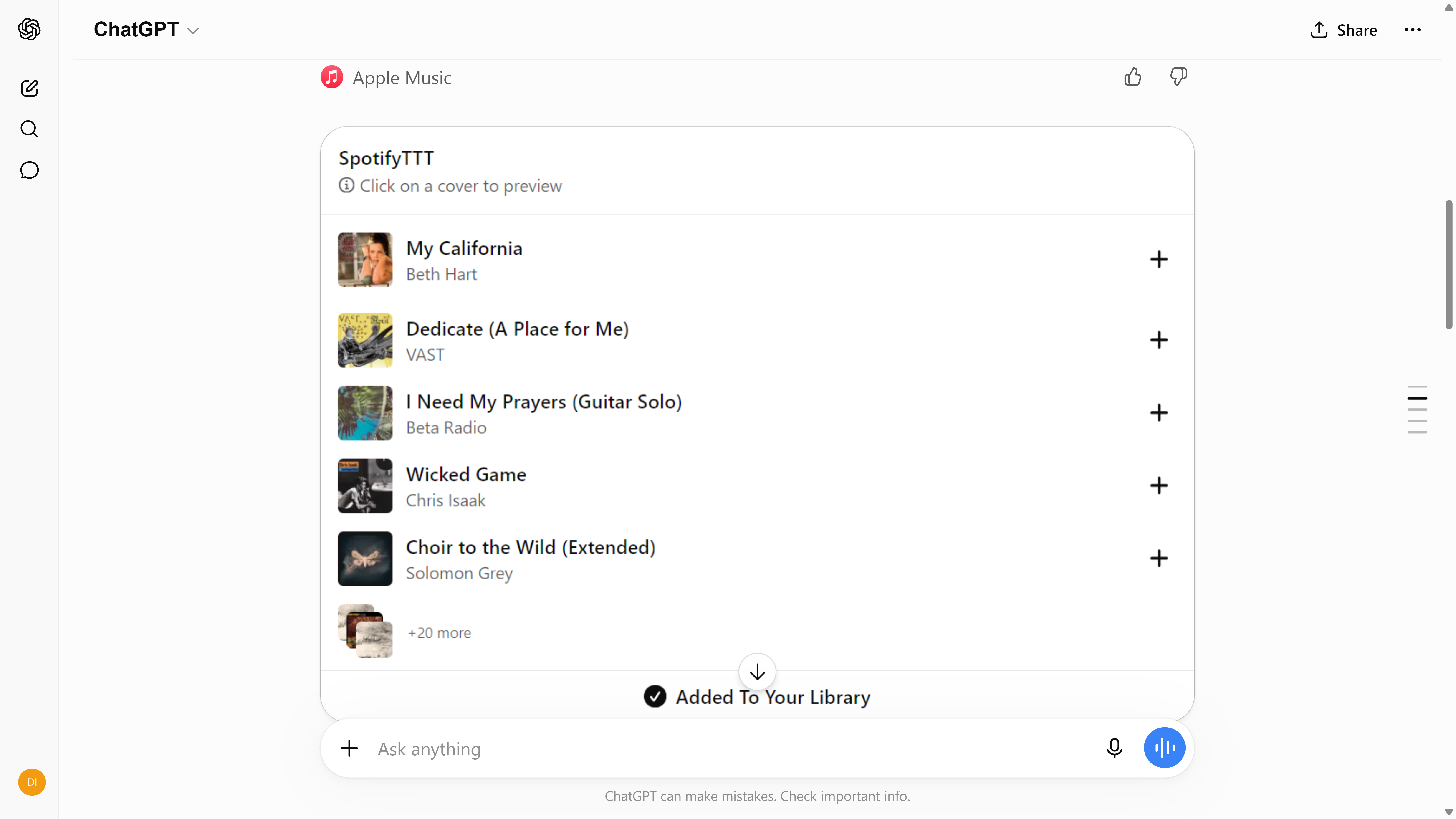Share this conversation
1456x819 pixels.
(1344, 30)
